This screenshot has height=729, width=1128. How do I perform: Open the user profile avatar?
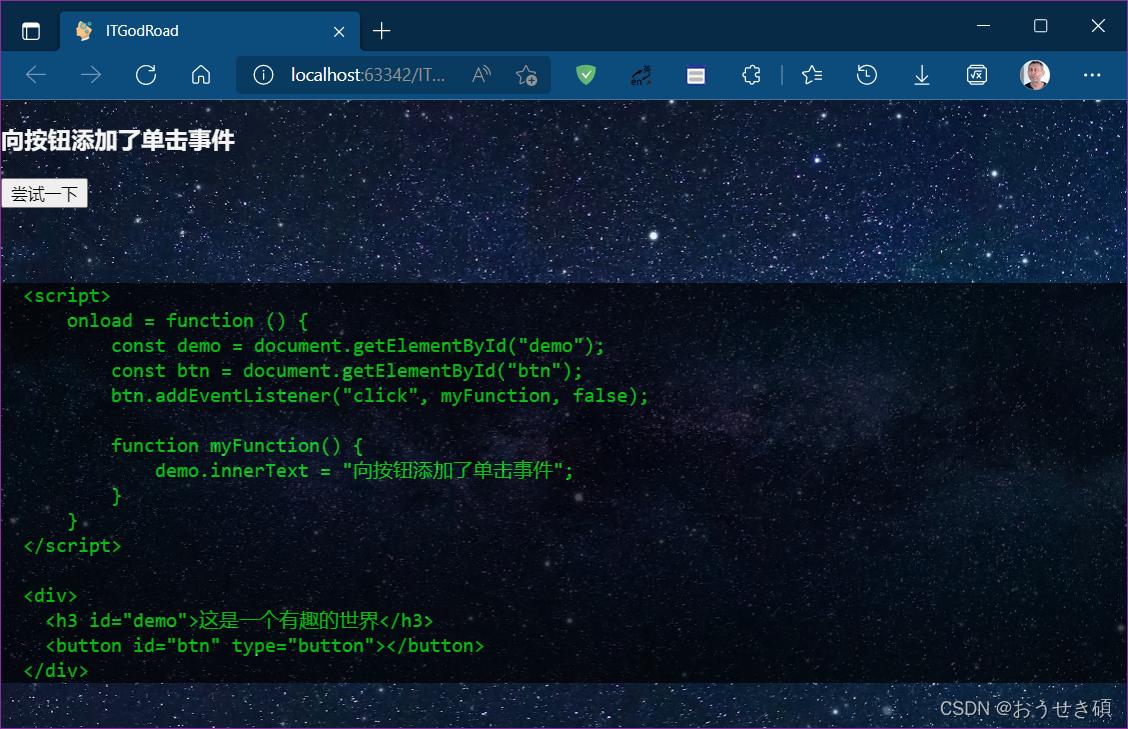click(x=1034, y=75)
